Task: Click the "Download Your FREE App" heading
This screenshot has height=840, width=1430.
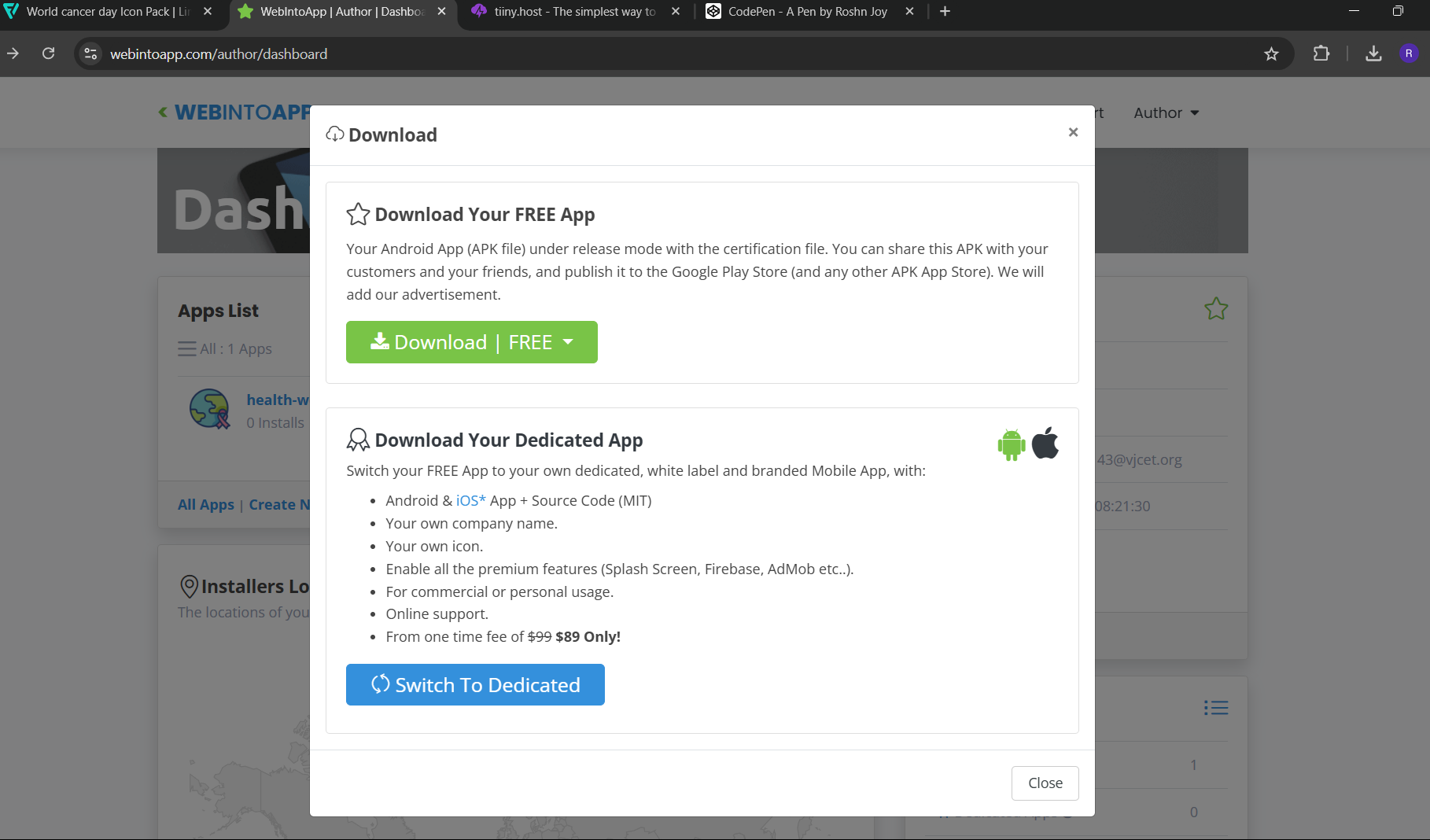Action: [485, 215]
